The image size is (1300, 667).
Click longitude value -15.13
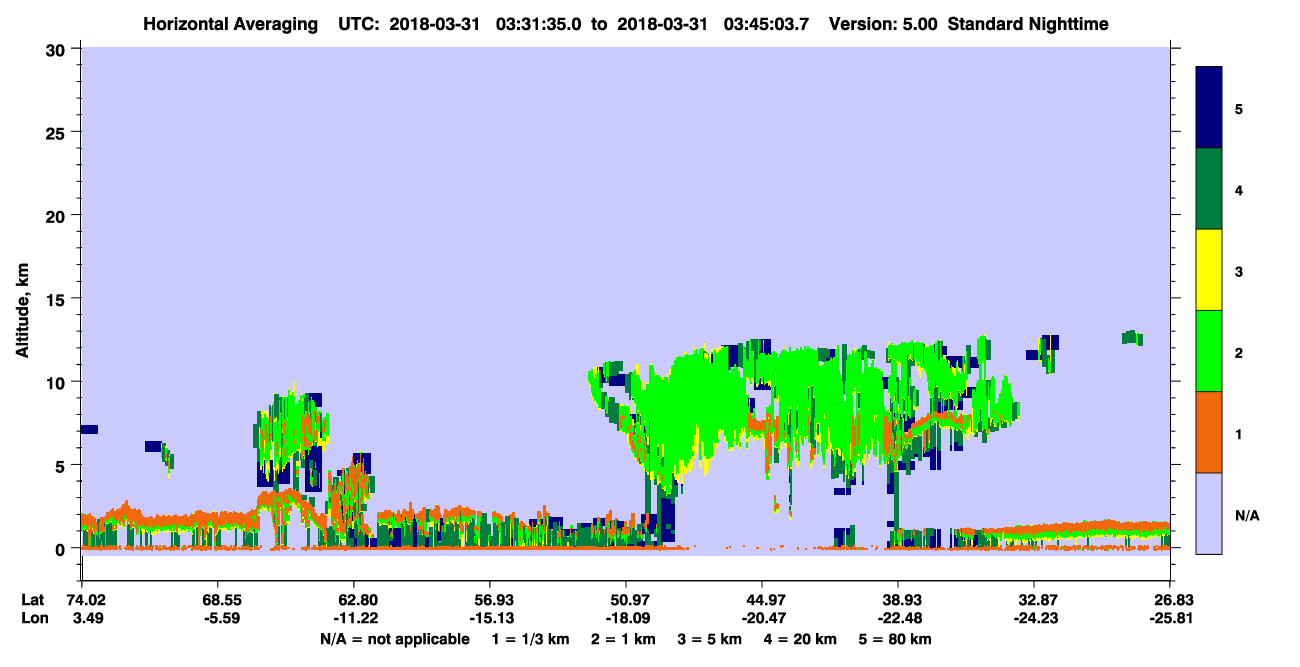coord(490,618)
